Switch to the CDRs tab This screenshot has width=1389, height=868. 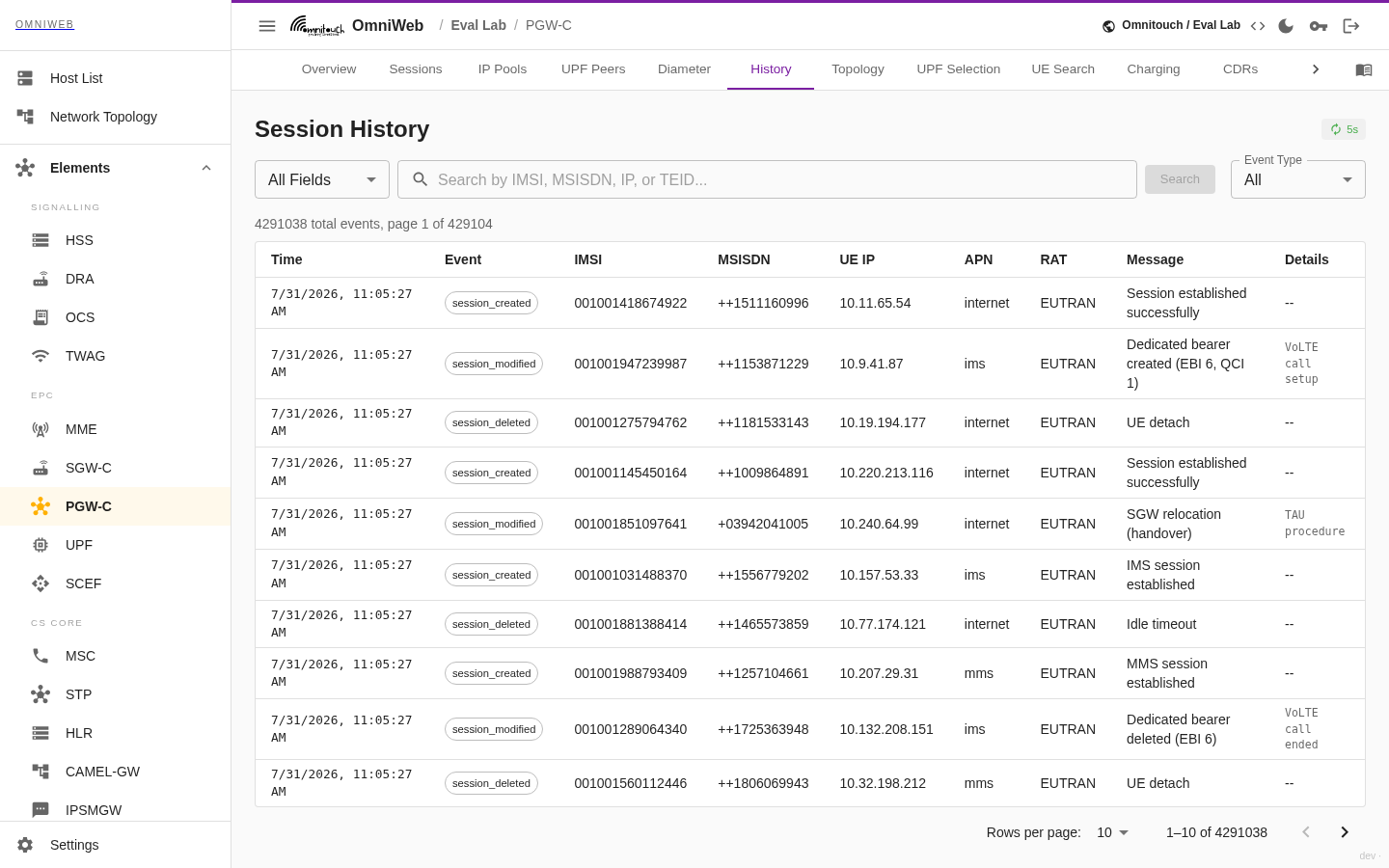pos(1240,69)
